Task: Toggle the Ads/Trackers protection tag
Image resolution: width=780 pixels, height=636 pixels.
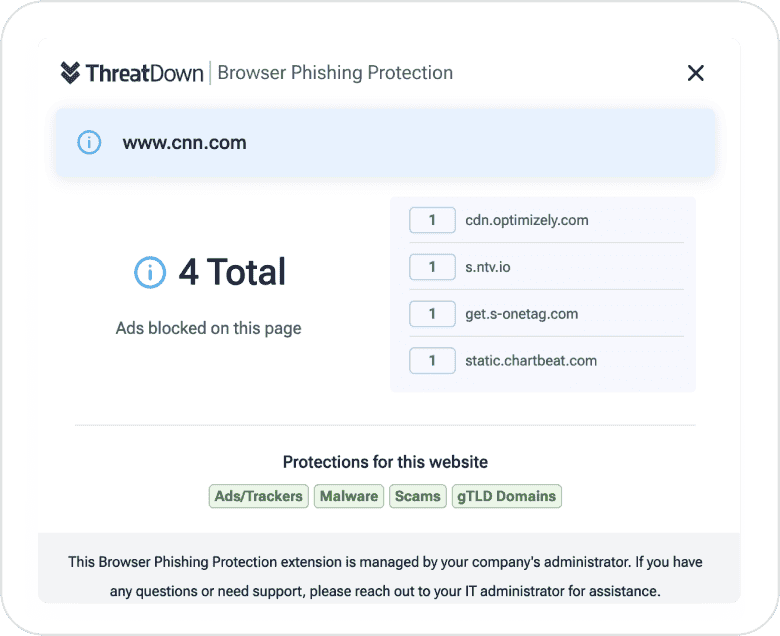Action: (258, 496)
